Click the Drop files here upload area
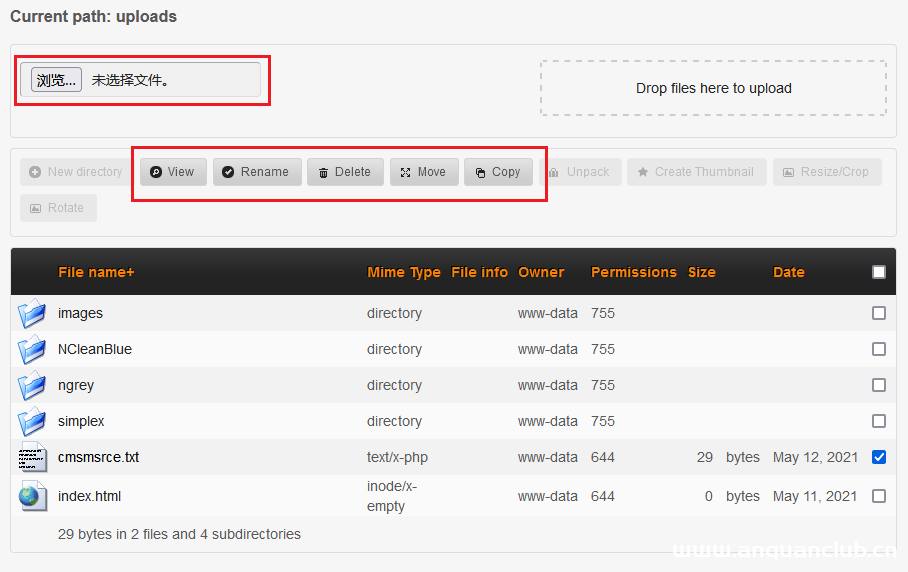908x572 pixels. click(x=713, y=88)
